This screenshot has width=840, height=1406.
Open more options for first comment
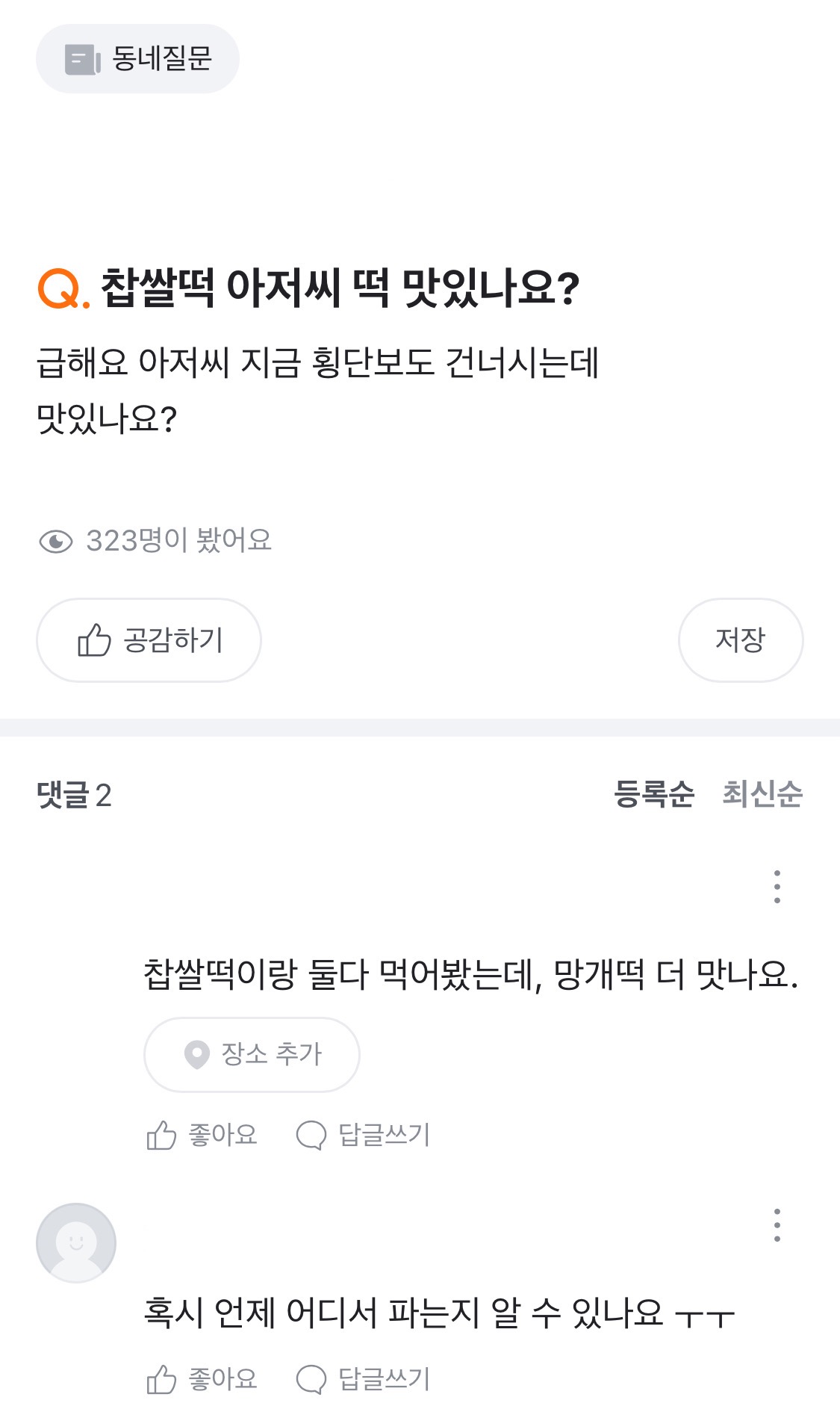(777, 887)
